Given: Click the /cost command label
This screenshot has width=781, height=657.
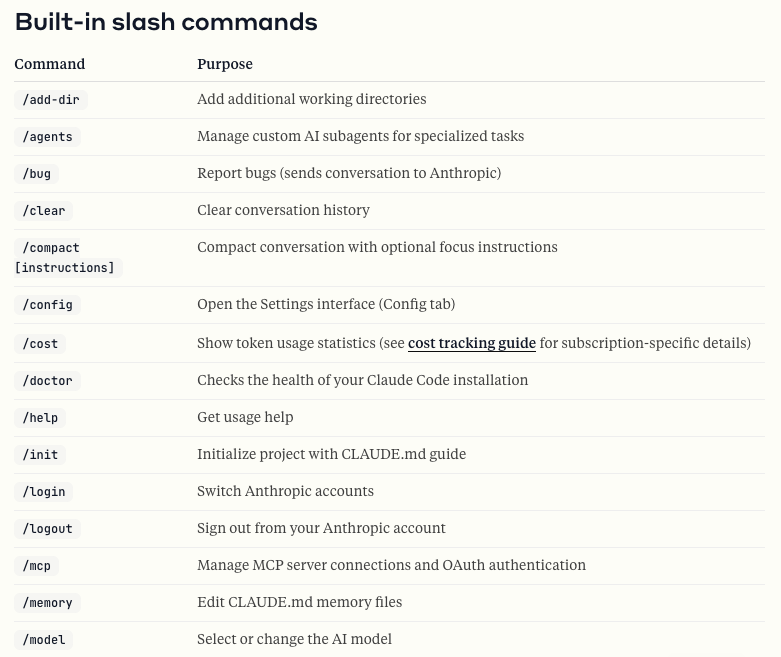Looking at the screenshot, I should point(40,344).
